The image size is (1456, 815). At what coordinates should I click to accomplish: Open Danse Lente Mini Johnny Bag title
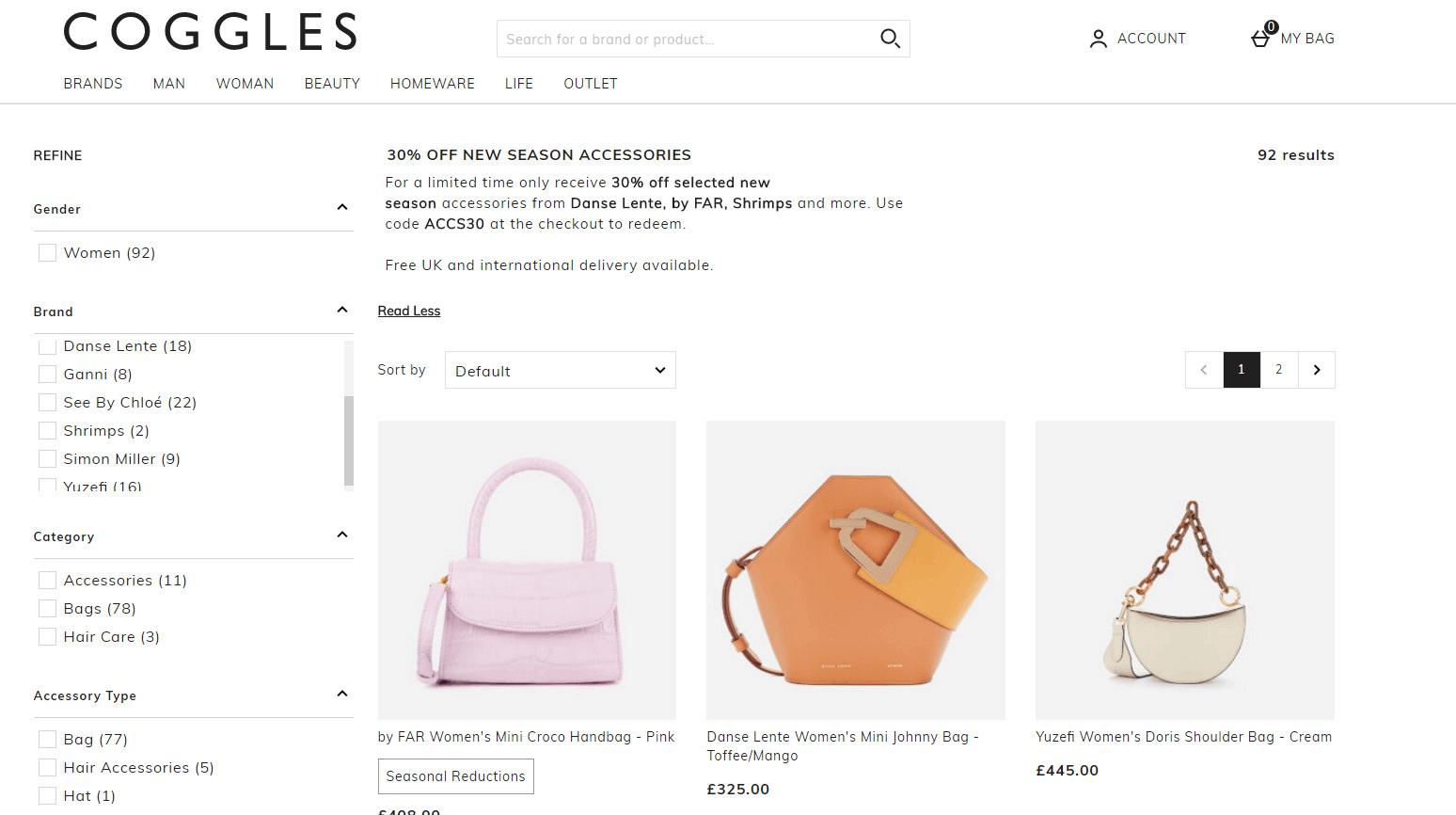(x=843, y=746)
